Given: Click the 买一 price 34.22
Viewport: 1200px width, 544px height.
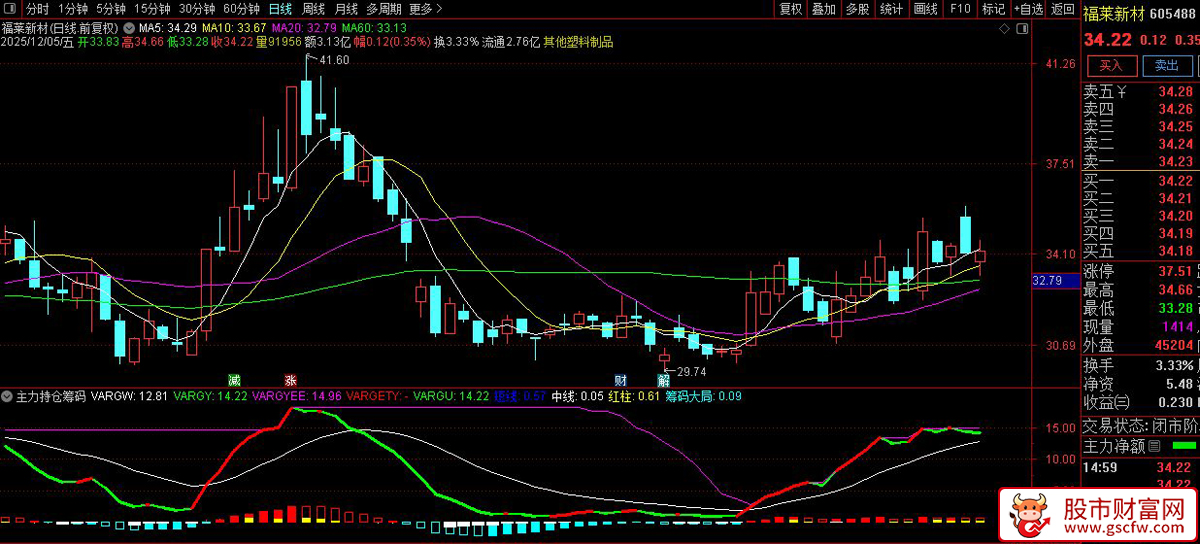Looking at the screenshot, I should (x=1175, y=181).
